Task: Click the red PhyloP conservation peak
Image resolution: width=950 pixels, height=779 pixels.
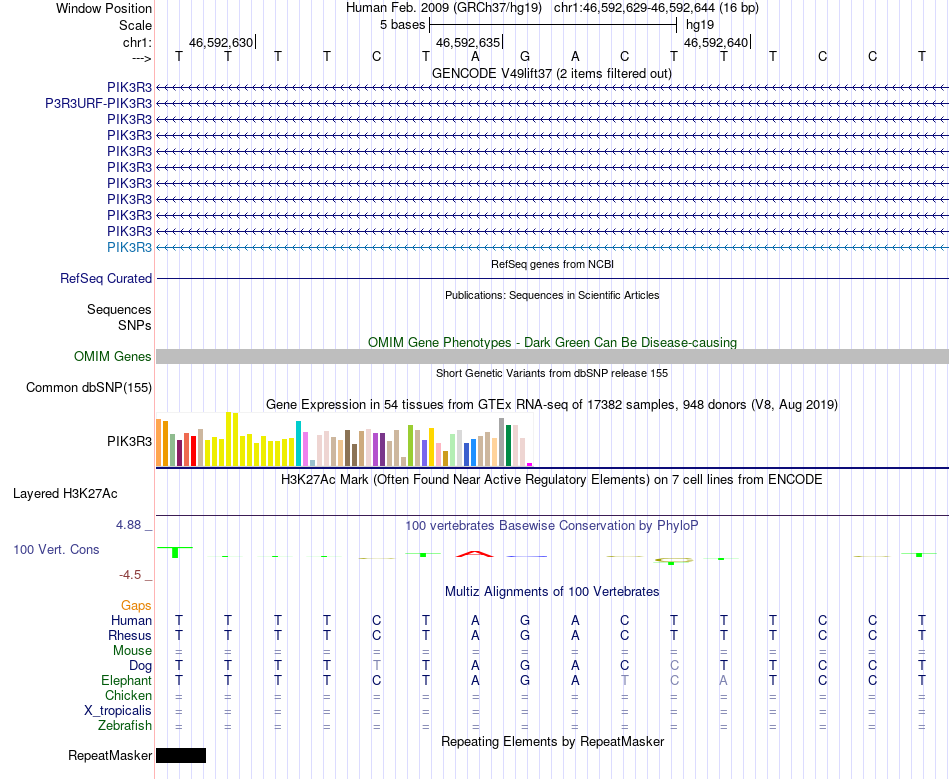Action: [475, 554]
